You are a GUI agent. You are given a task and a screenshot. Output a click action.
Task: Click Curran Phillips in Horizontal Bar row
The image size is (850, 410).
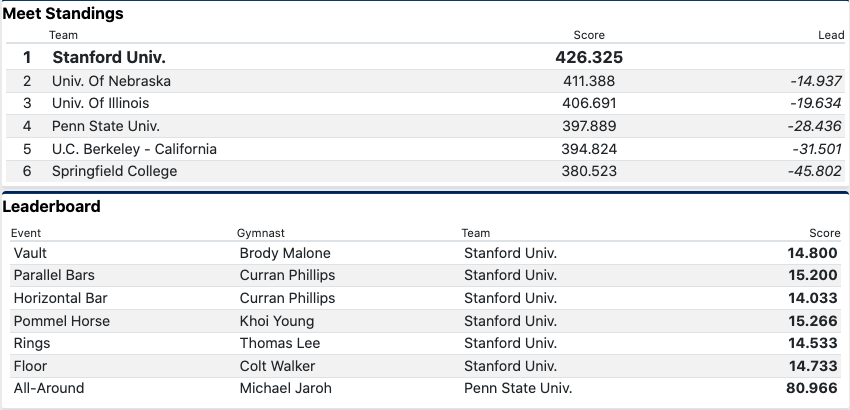287,298
